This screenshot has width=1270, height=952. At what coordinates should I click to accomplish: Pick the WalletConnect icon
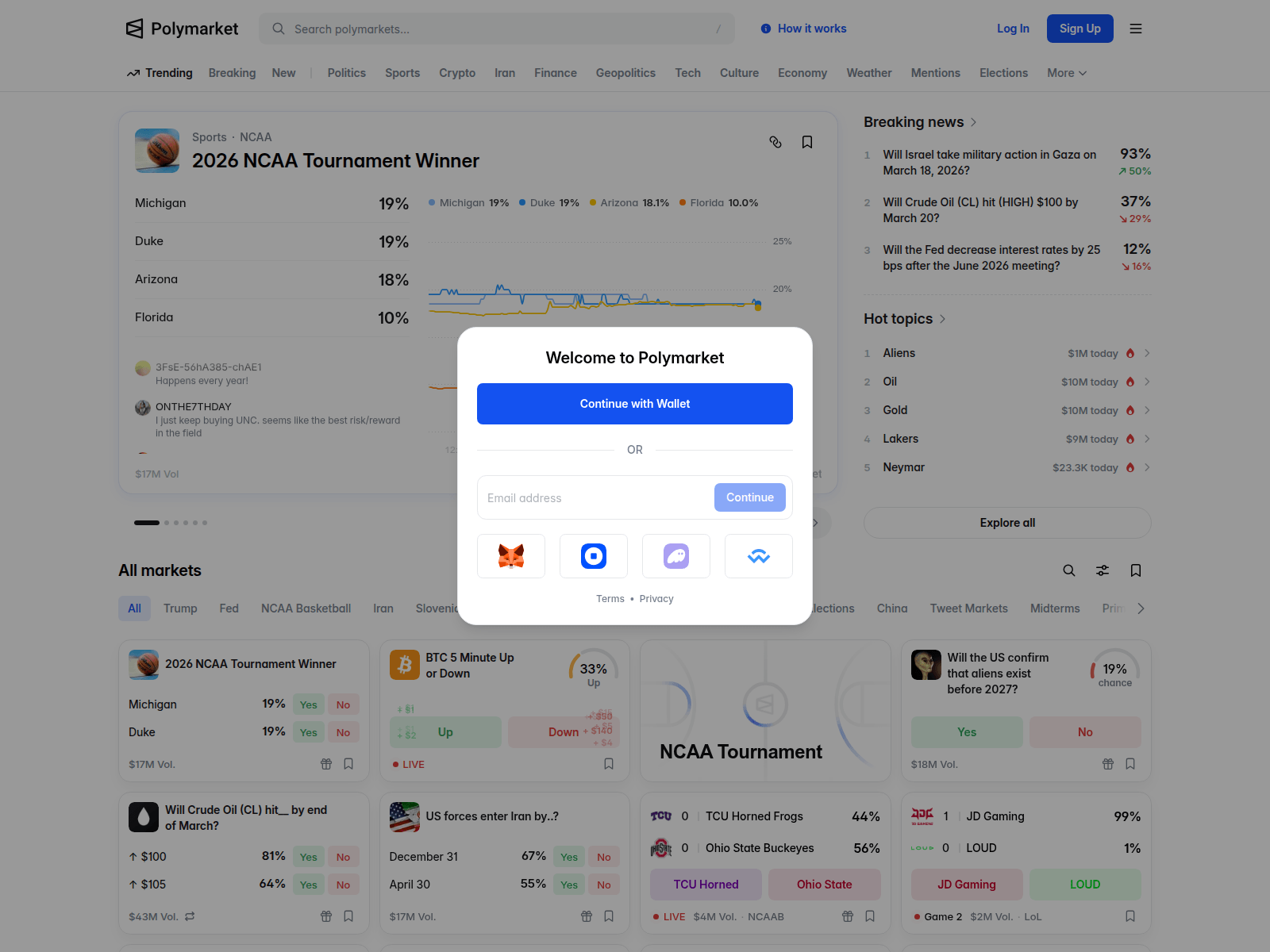[x=758, y=556]
